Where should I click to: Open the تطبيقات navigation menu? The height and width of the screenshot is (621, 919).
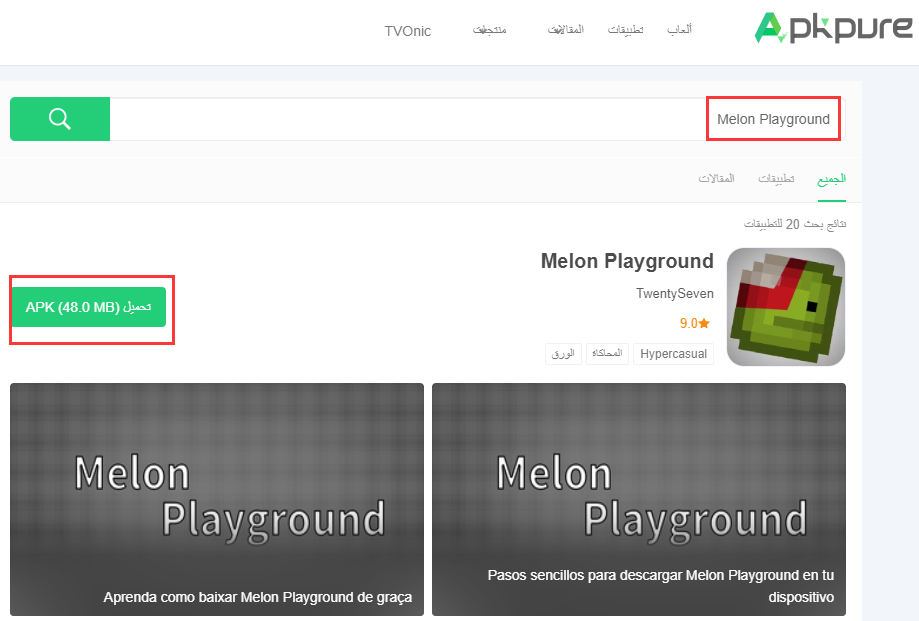click(628, 29)
